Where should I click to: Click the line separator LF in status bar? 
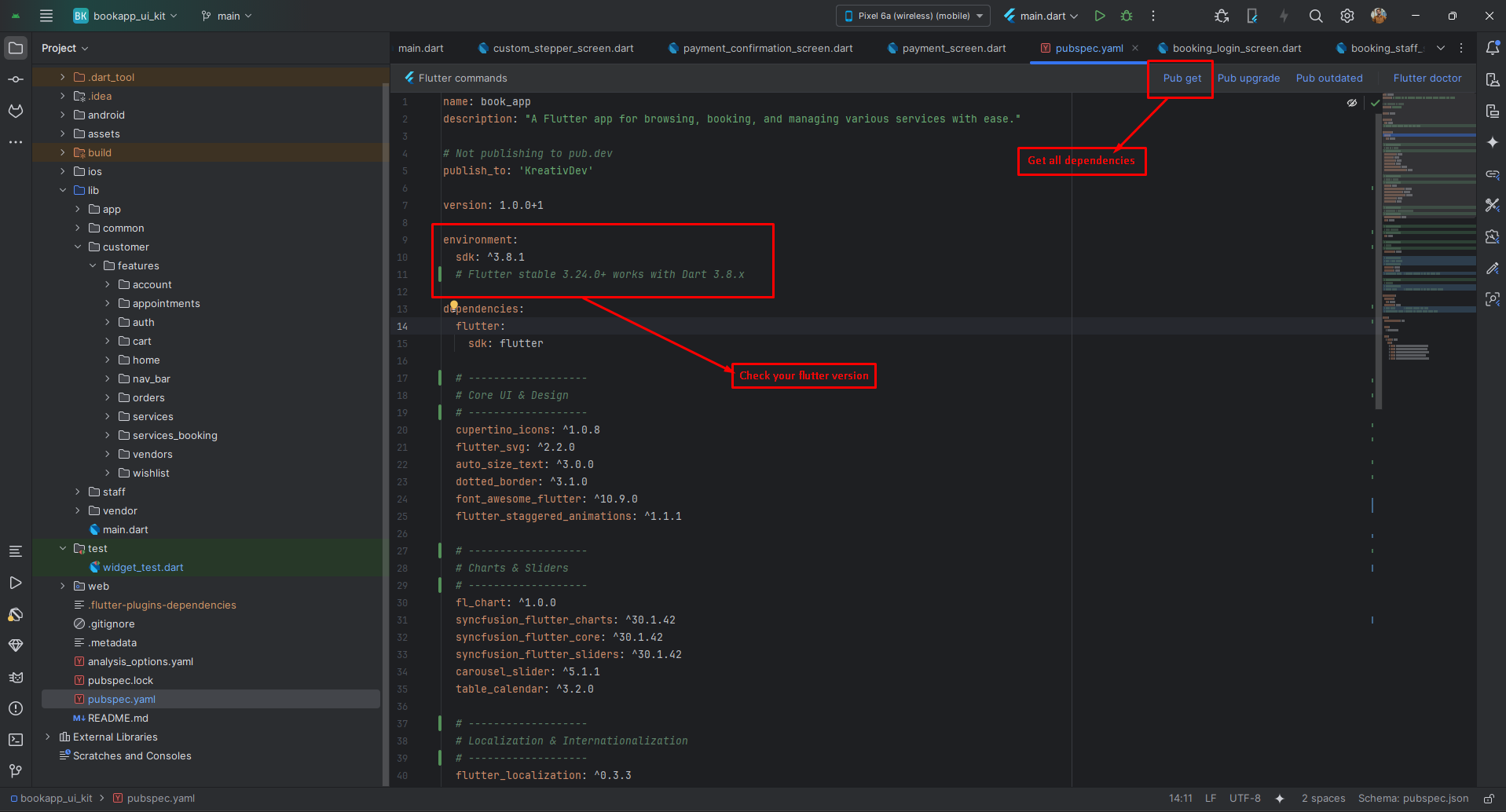pyautogui.click(x=1211, y=799)
